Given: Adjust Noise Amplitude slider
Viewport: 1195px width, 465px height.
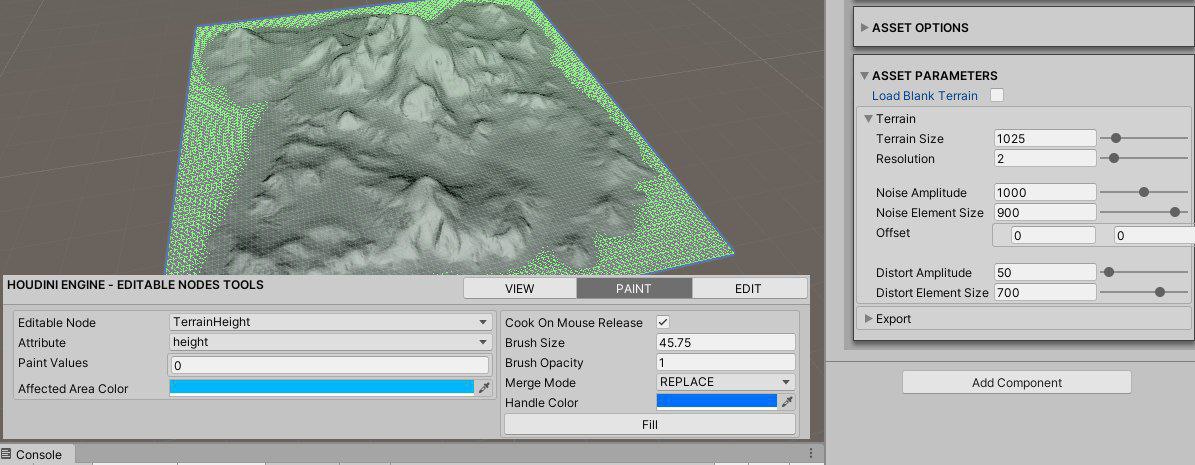Looking at the screenshot, I should coord(1143,193).
